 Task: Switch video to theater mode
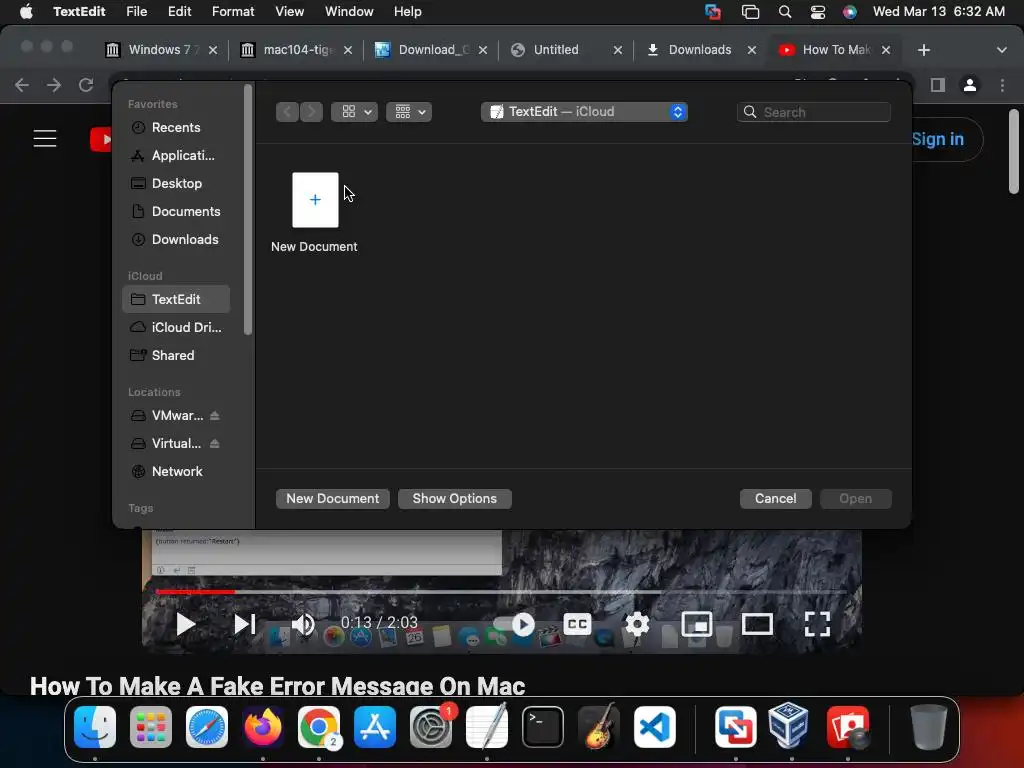click(x=757, y=624)
